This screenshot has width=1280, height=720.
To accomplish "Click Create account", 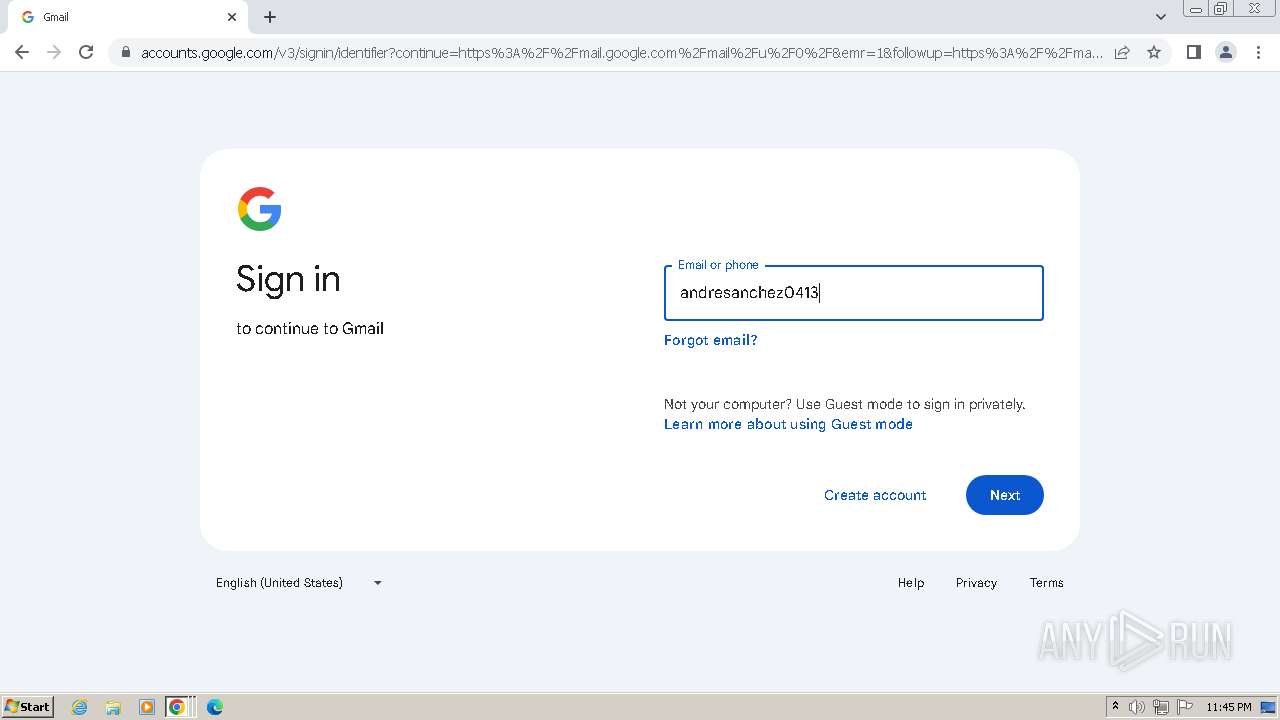I will click(875, 495).
